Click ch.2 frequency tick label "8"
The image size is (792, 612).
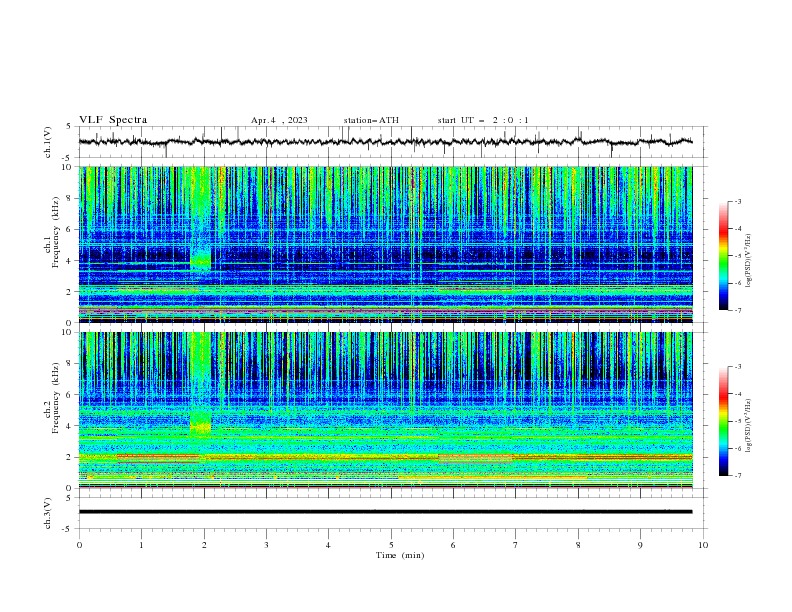point(71,364)
